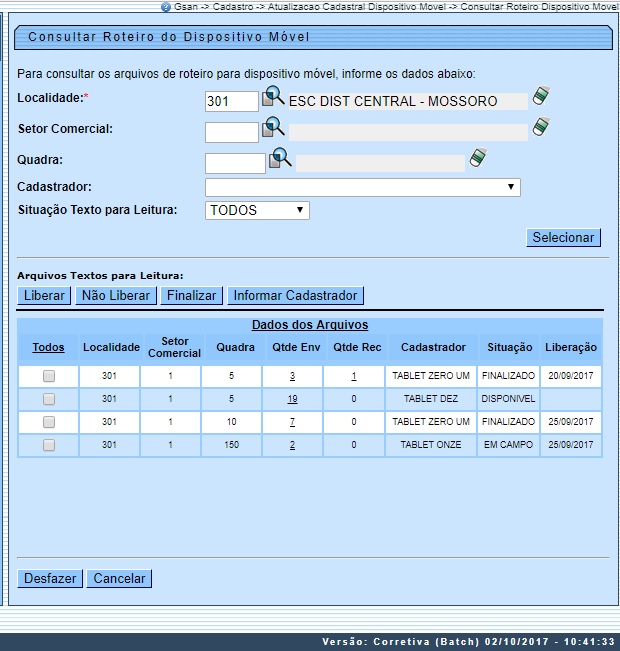Click the Quadra search magnifier icon
The image size is (620, 651).
click(280, 159)
